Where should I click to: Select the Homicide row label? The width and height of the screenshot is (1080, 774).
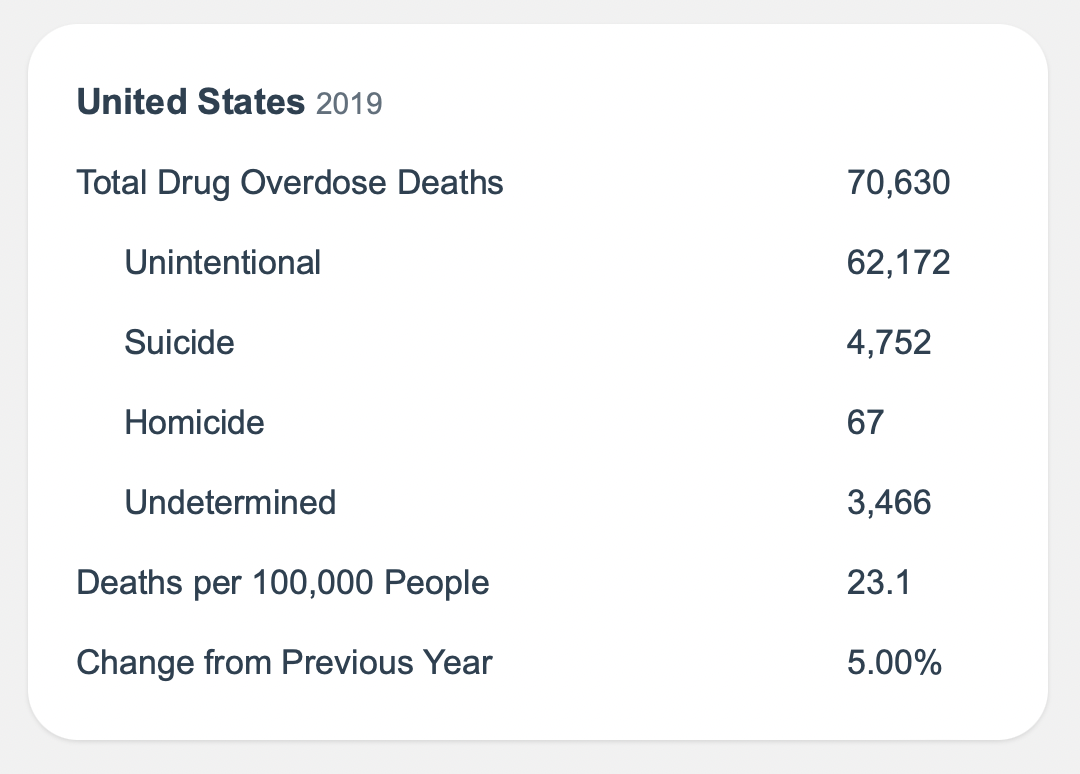pos(195,423)
